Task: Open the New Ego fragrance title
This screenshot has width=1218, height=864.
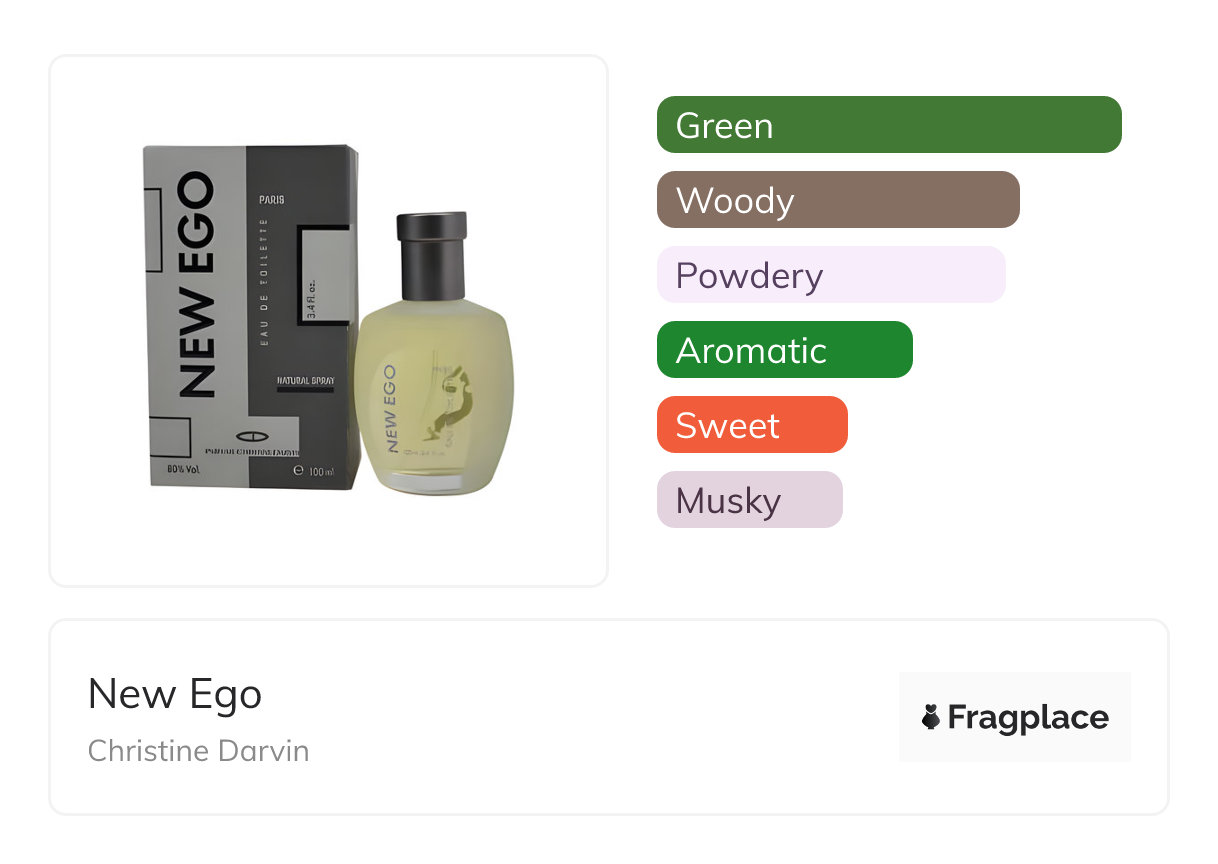Action: [175, 694]
